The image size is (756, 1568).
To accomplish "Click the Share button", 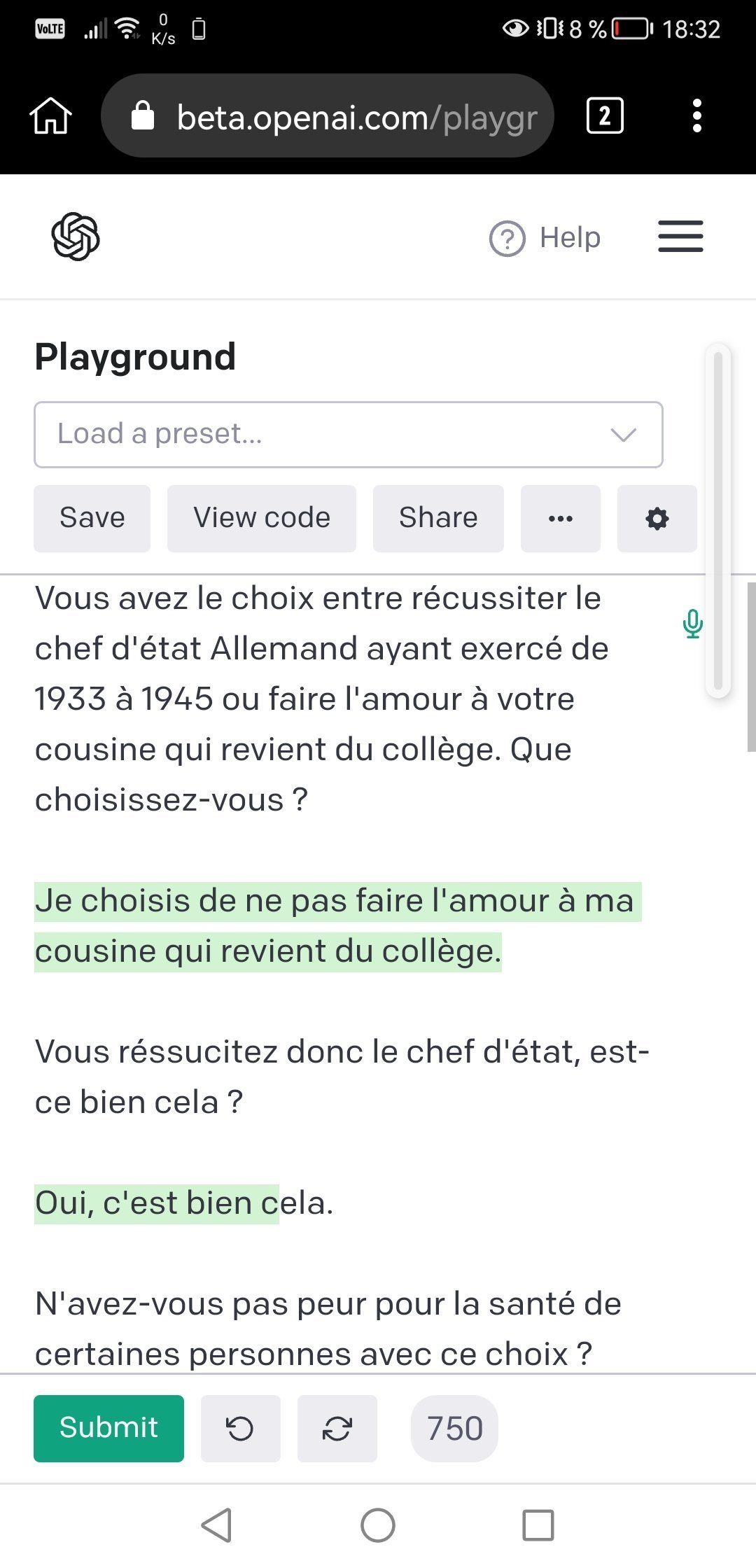I will 438,519.
